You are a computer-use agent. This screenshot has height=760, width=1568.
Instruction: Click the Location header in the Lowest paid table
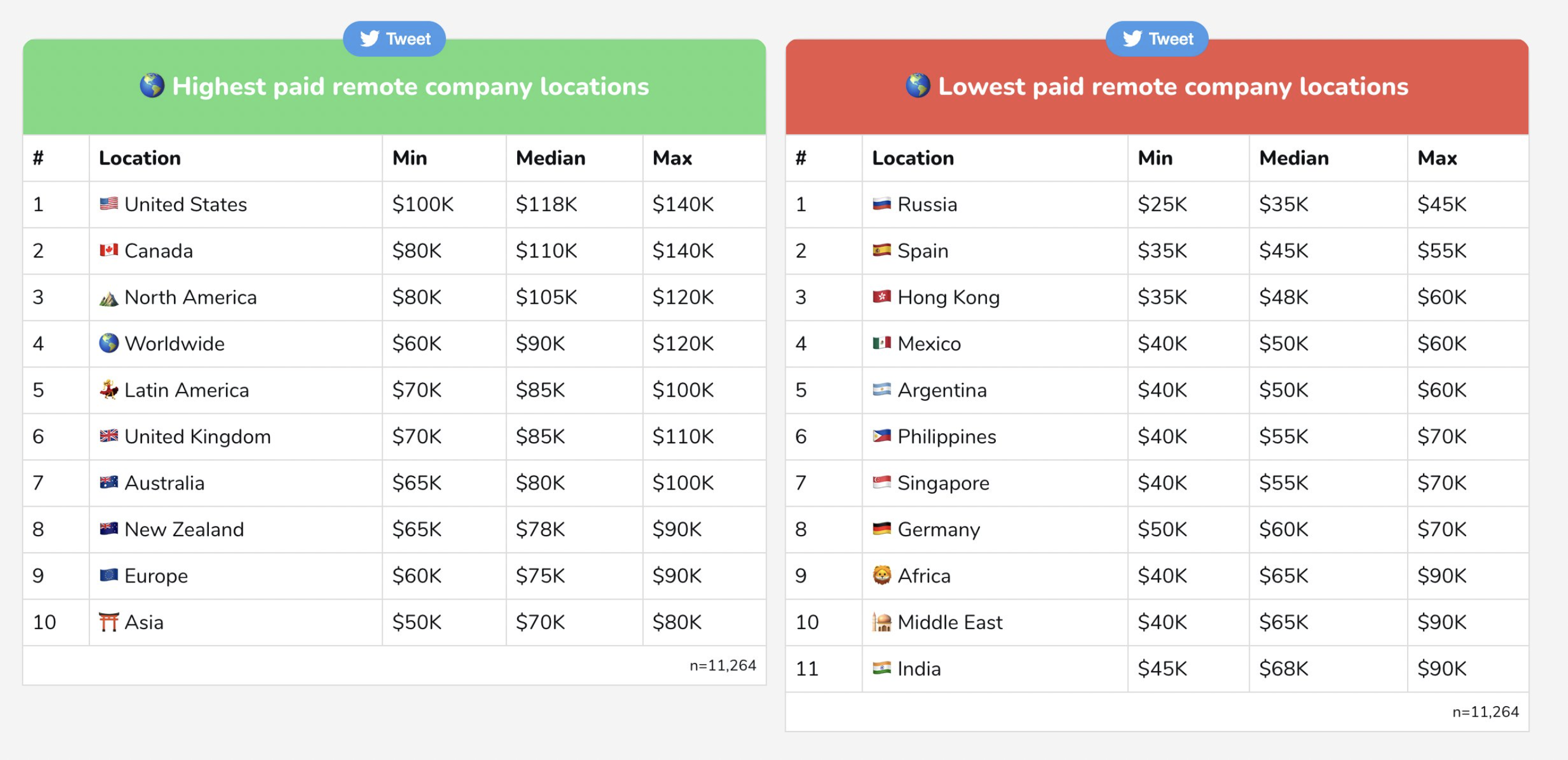(912, 159)
